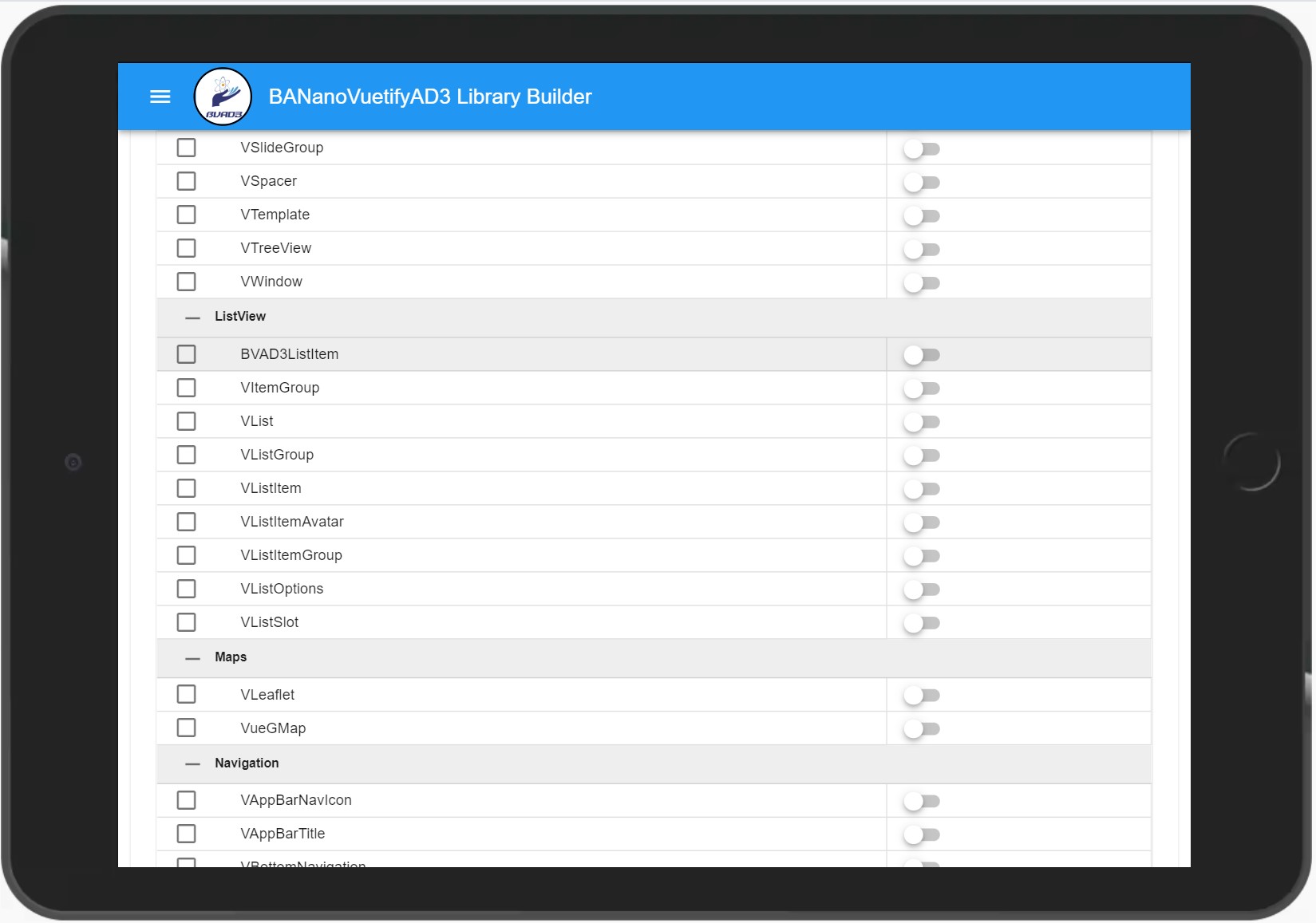Enable the VListGroup toggle switch

click(923, 456)
